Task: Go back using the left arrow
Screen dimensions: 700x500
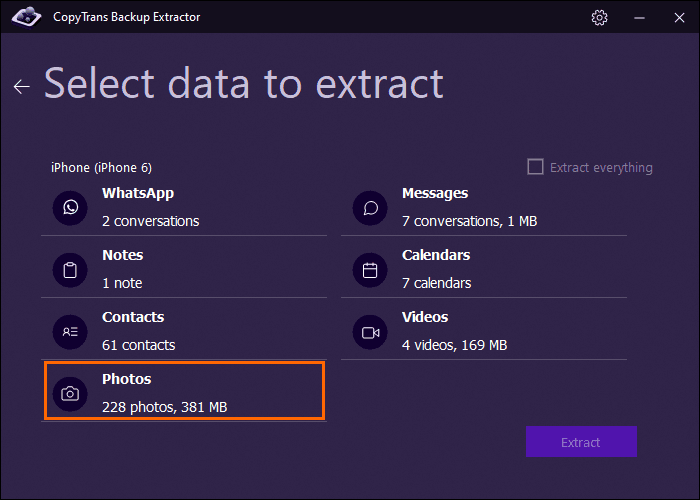Action: (x=21, y=87)
